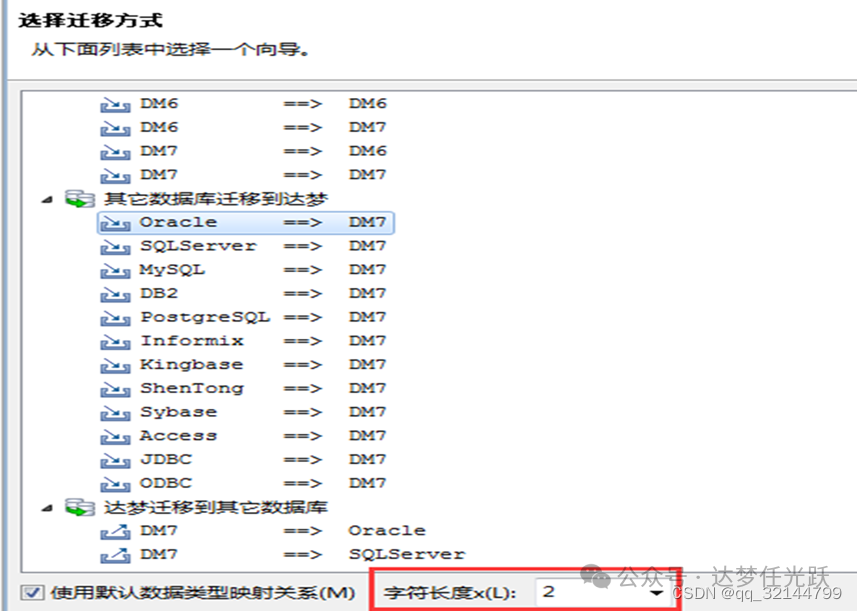
Task: Click the Access to DM7 row icon
Action: (115, 437)
